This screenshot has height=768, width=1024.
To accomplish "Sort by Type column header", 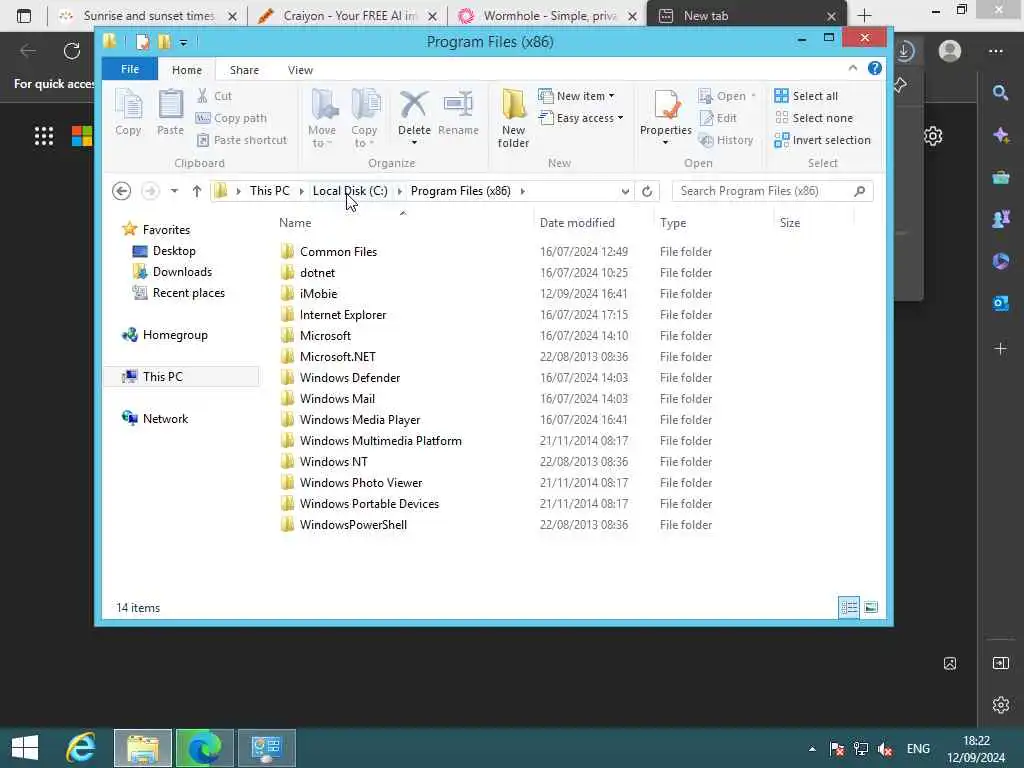I will pyautogui.click(x=673, y=223).
